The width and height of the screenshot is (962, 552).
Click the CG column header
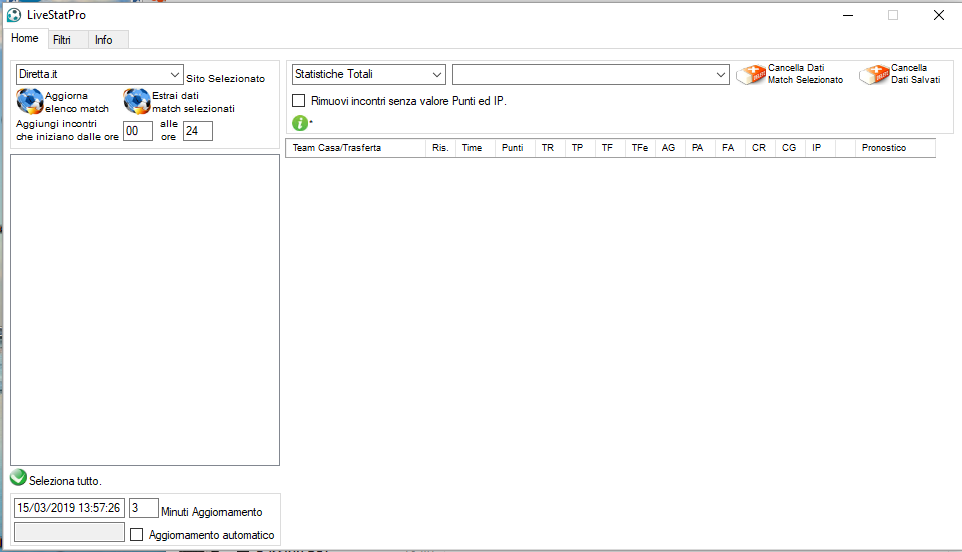pos(791,148)
